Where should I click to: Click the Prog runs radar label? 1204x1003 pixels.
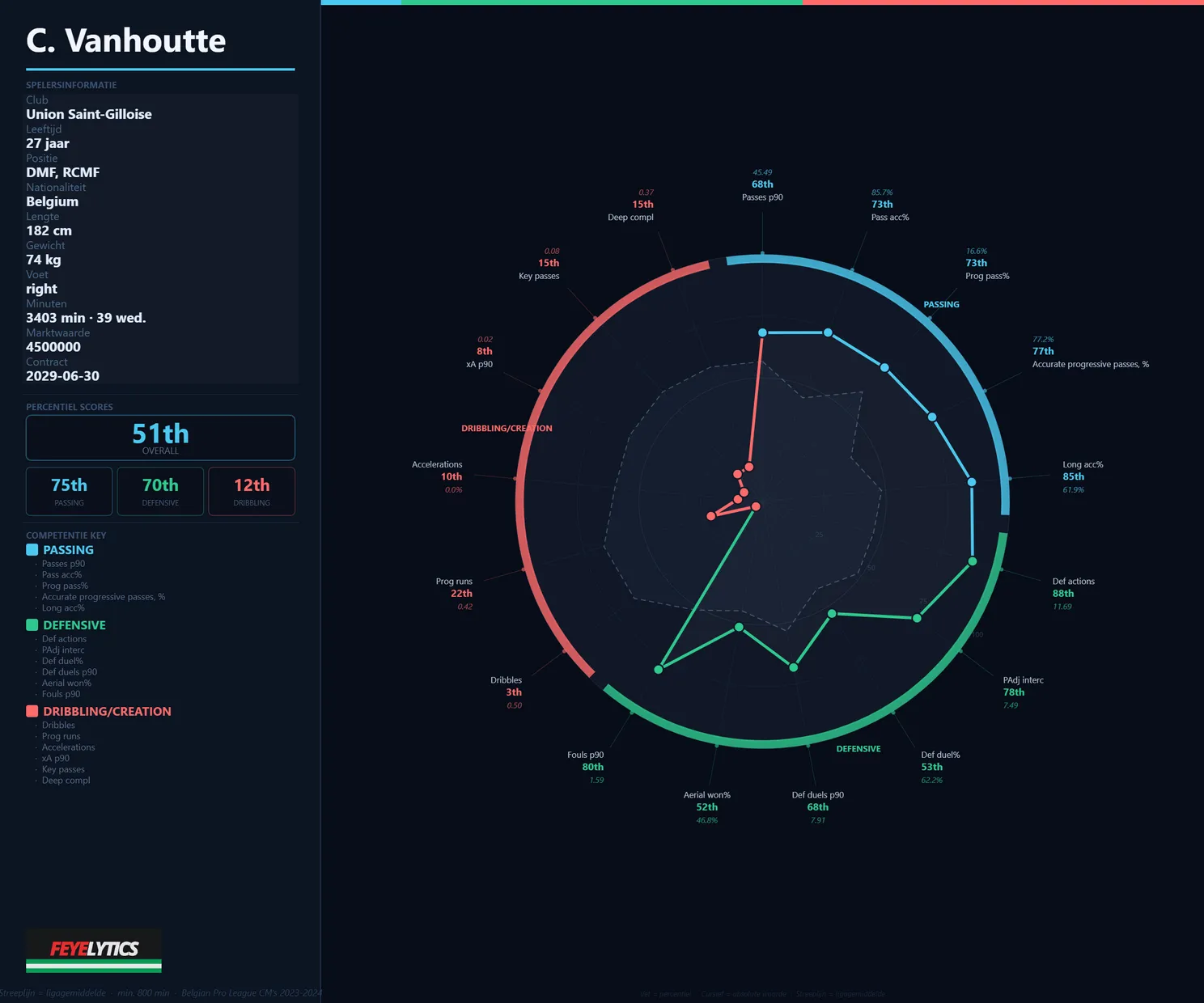click(454, 582)
